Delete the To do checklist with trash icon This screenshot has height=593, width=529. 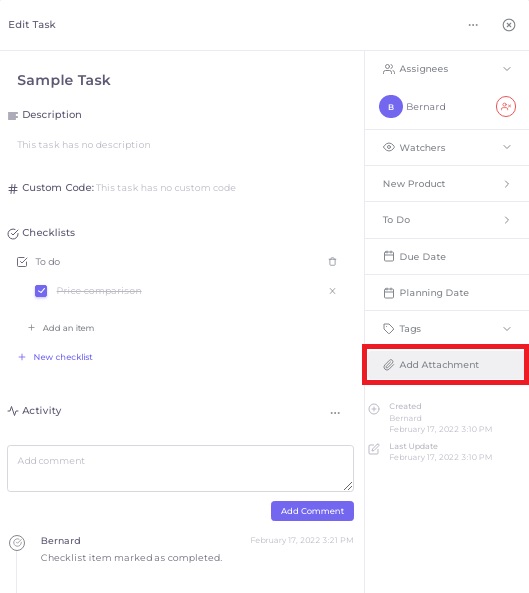pos(332,262)
